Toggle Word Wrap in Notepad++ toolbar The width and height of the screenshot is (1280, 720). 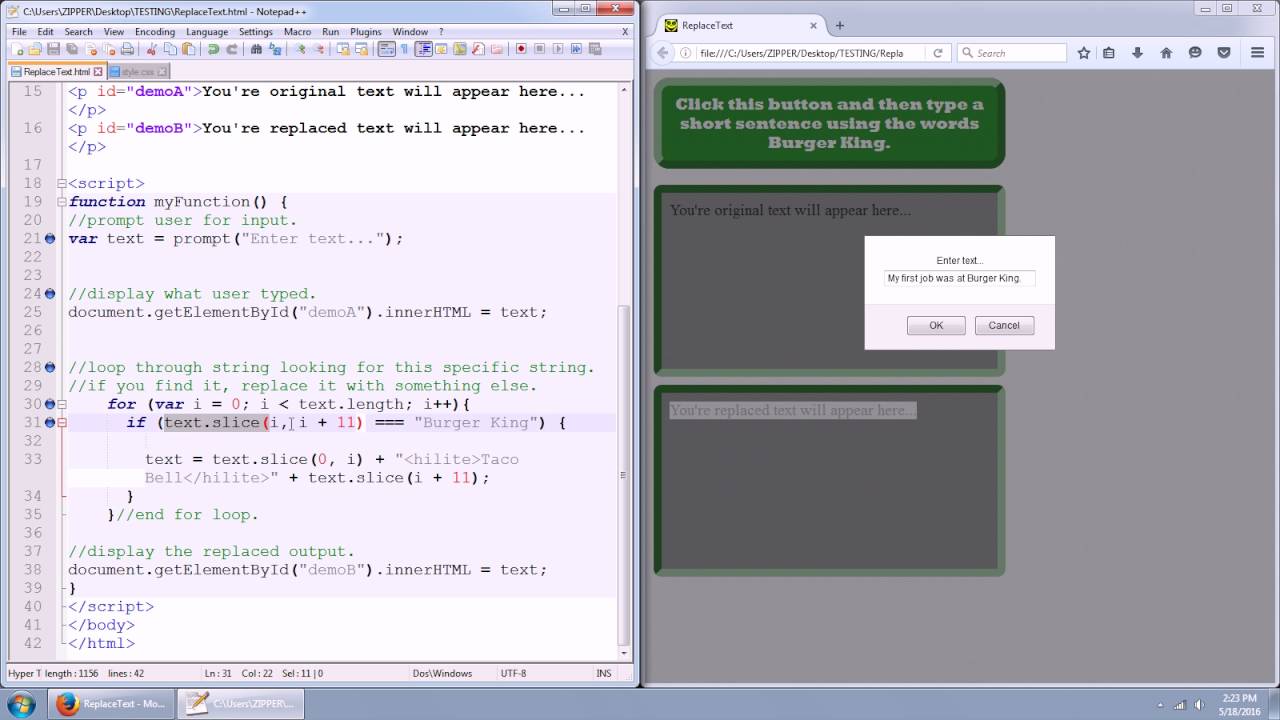pyautogui.click(x=386, y=49)
